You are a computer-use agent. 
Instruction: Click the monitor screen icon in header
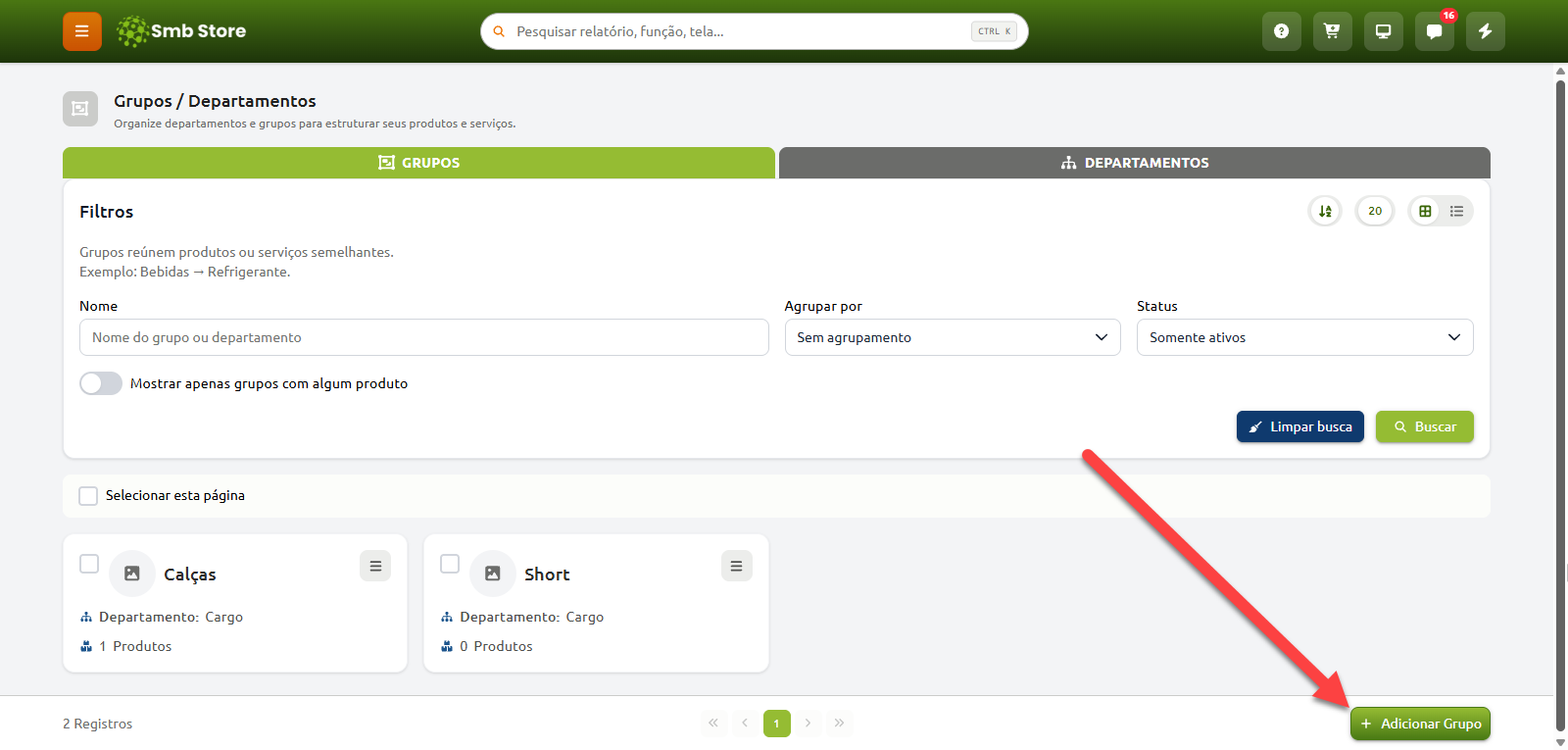pos(1383,31)
